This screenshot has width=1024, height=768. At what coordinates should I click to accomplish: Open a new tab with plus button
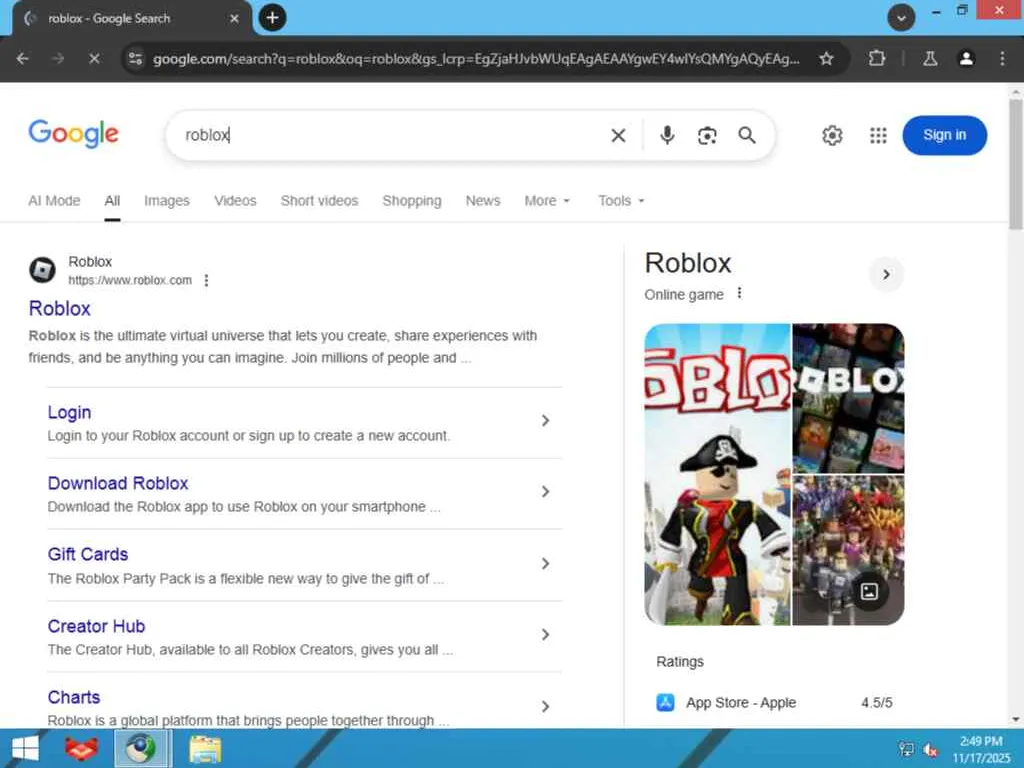272,18
